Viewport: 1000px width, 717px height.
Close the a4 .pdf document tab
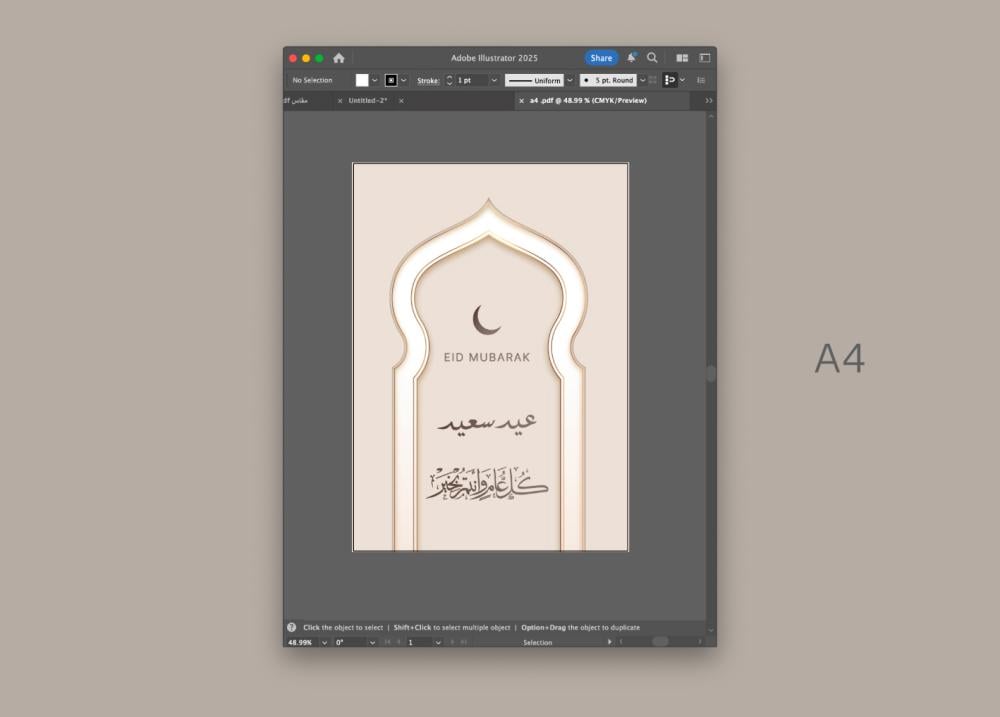pyautogui.click(x=521, y=101)
